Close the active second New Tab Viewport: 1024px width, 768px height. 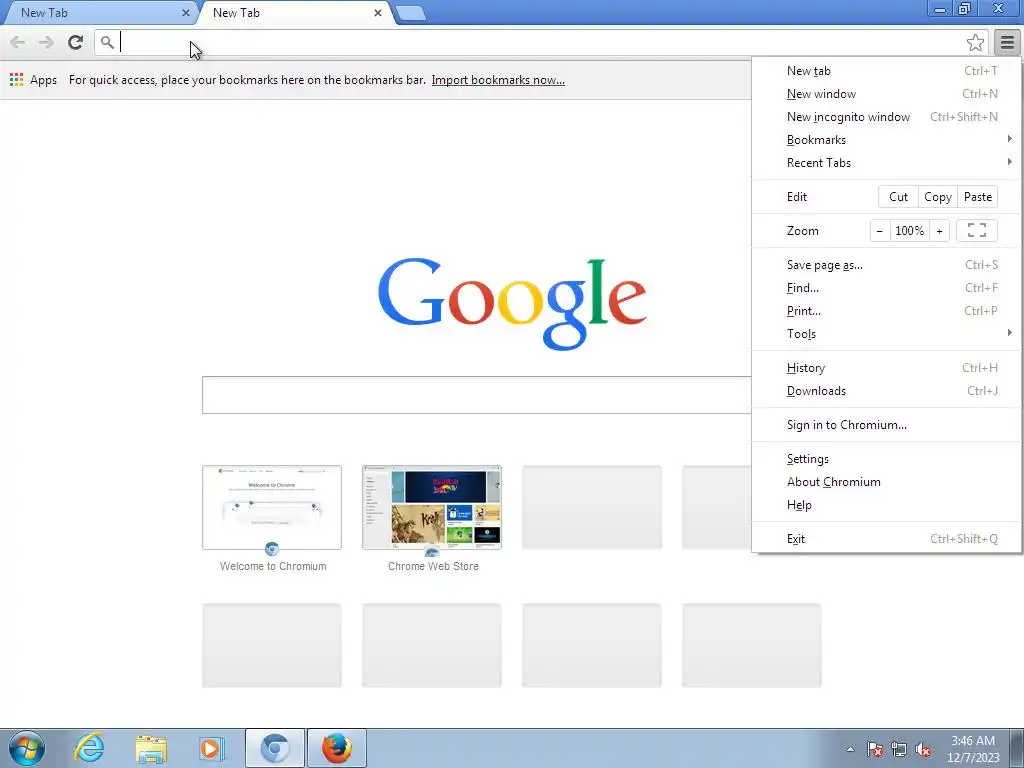tap(377, 12)
